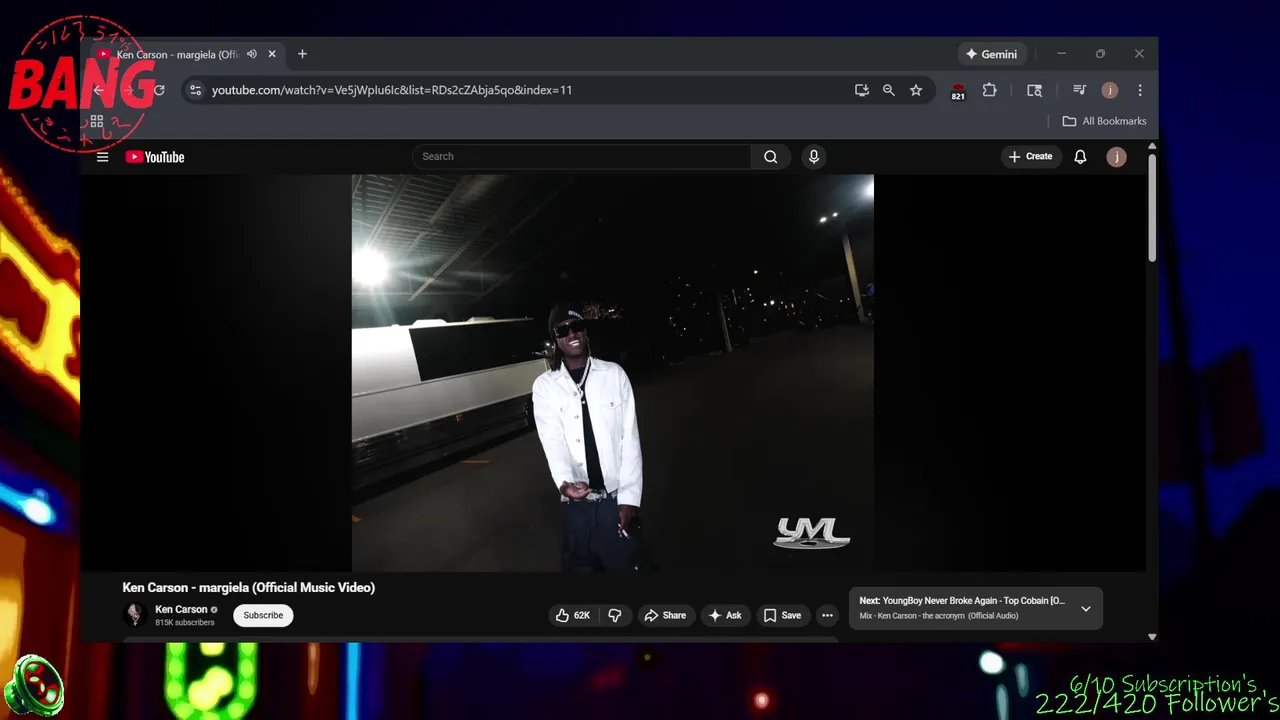Click the Share button

point(665,615)
